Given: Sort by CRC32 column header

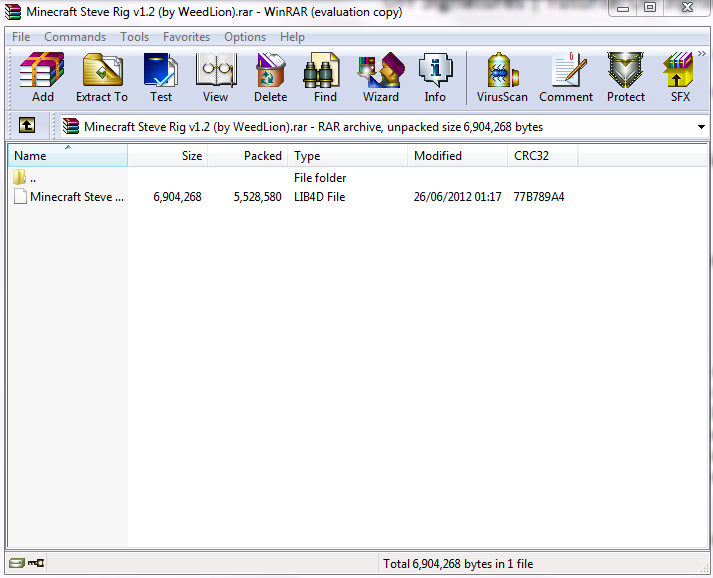Looking at the screenshot, I should pyautogui.click(x=542, y=156).
